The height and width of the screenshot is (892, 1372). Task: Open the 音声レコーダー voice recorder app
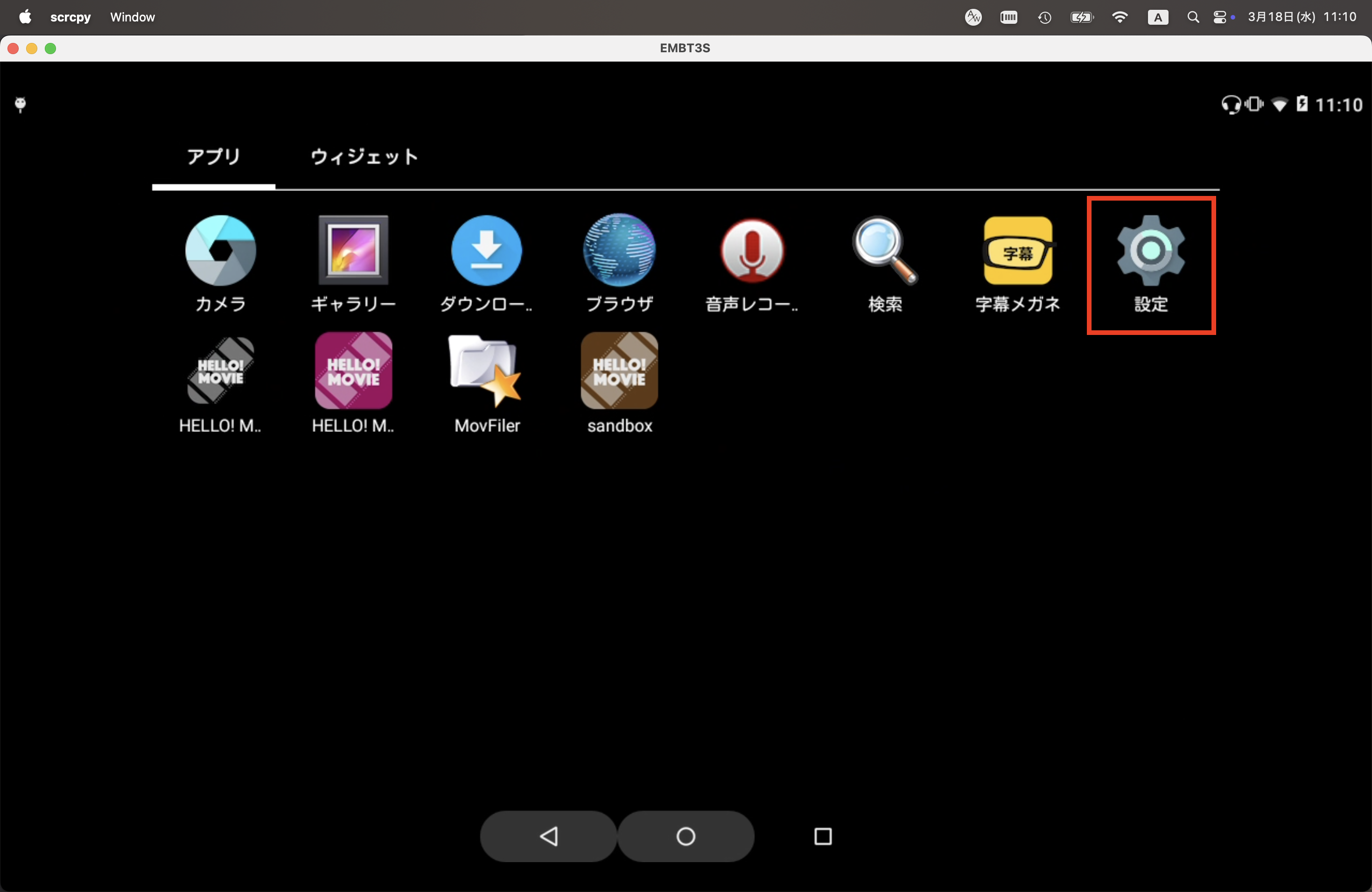pos(752,251)
